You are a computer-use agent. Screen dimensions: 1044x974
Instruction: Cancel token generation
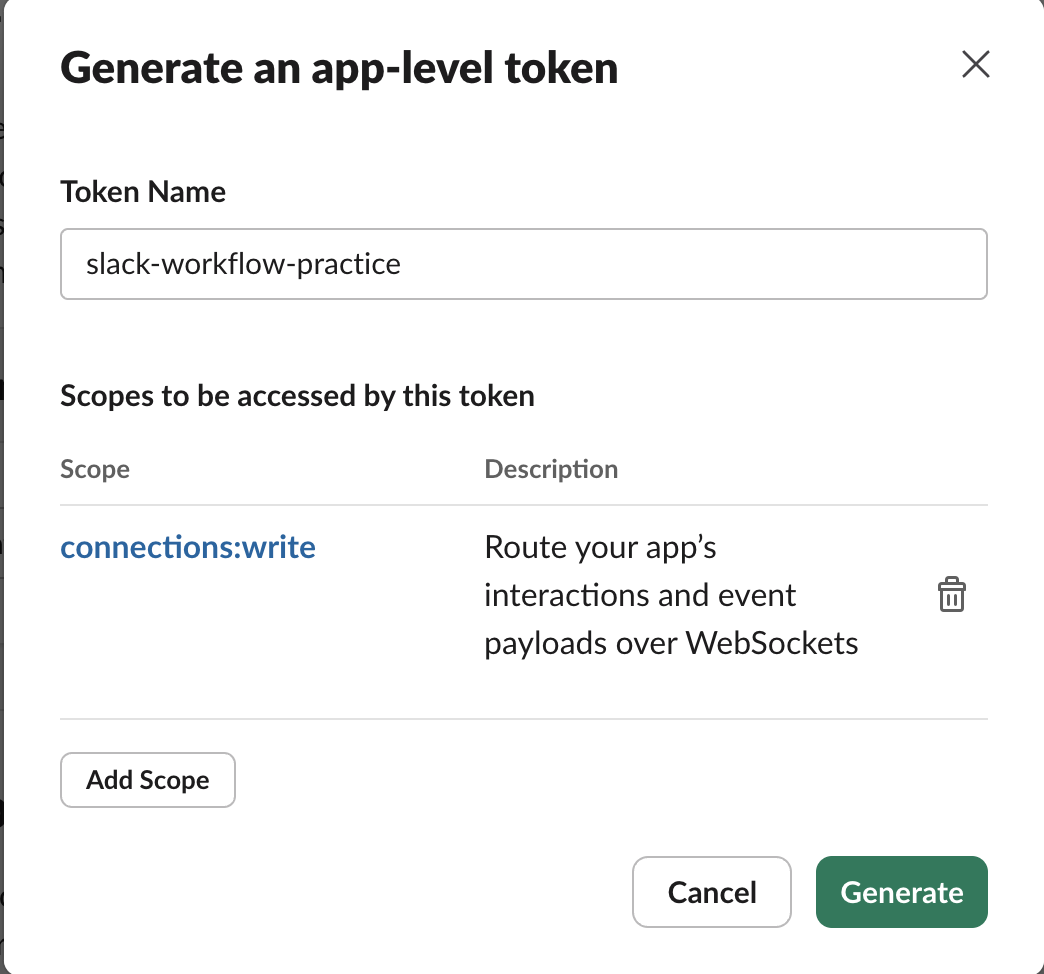(x=711, y=892)
